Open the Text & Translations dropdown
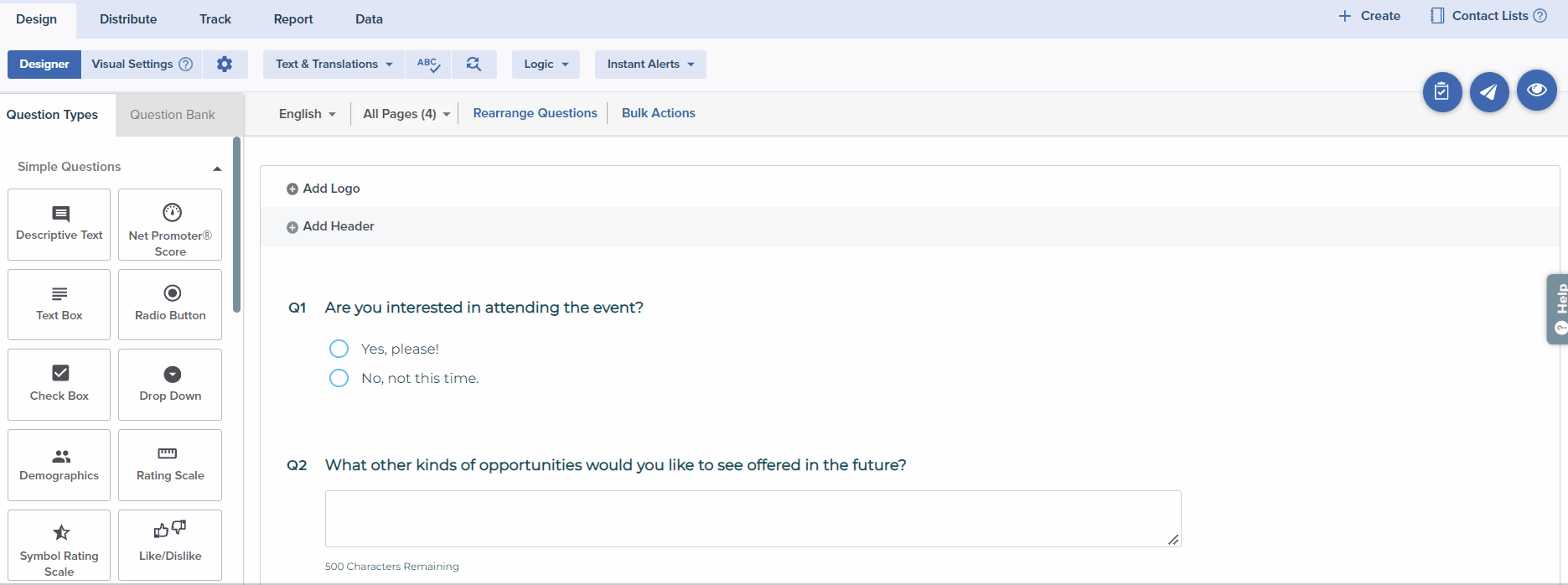 pos(334,65)
